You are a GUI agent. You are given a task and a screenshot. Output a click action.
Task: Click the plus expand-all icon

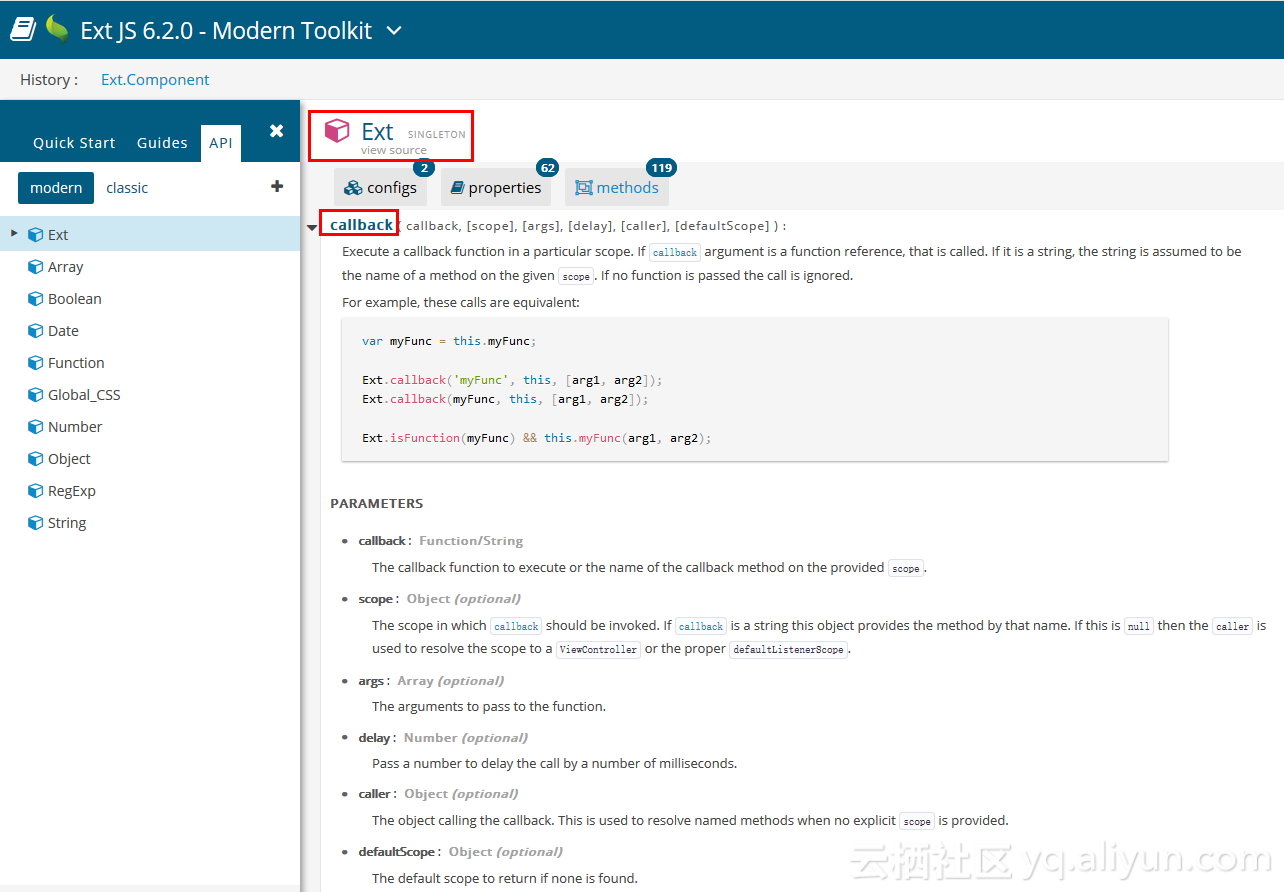coord(277,186)
